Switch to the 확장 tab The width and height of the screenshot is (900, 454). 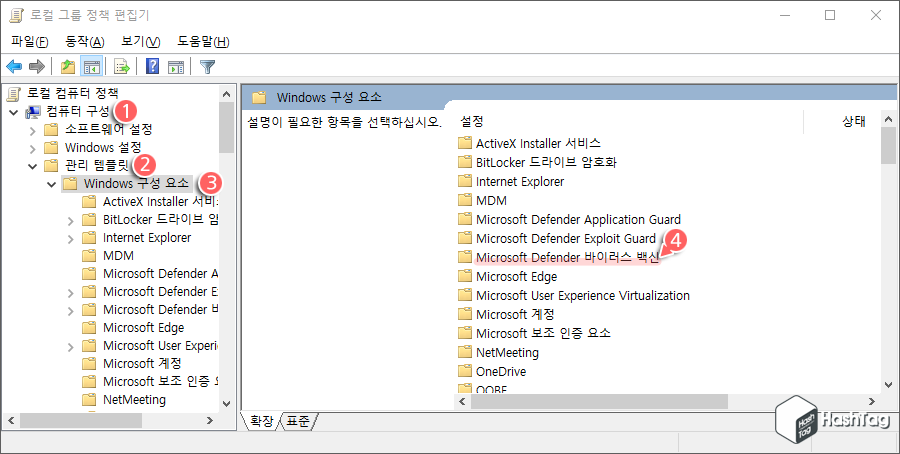262,422
